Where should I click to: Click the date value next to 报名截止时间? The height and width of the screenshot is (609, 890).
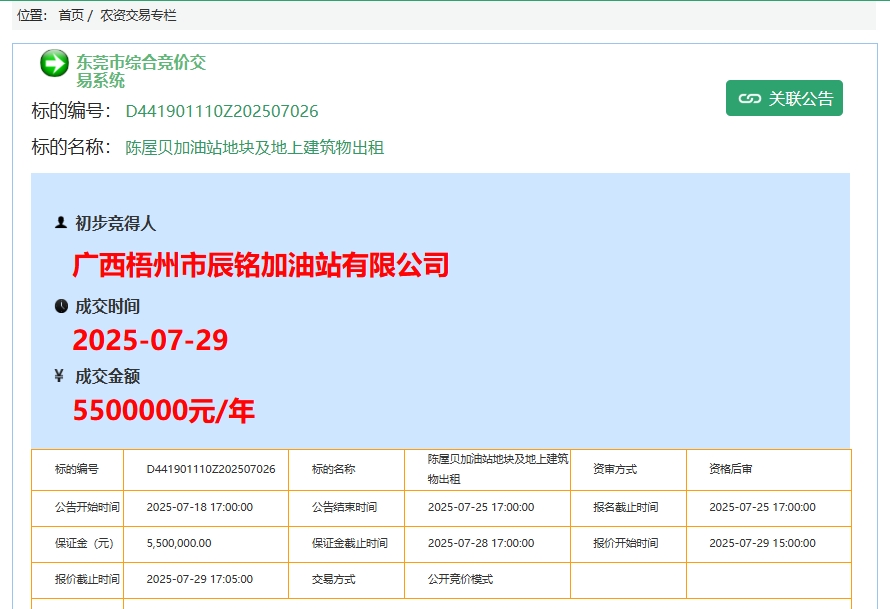point(762,507)
